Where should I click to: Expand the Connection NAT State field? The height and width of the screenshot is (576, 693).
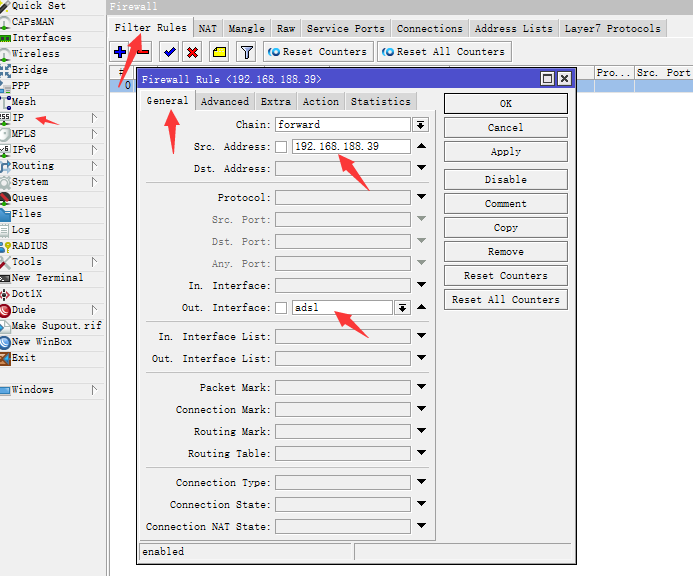422,525
